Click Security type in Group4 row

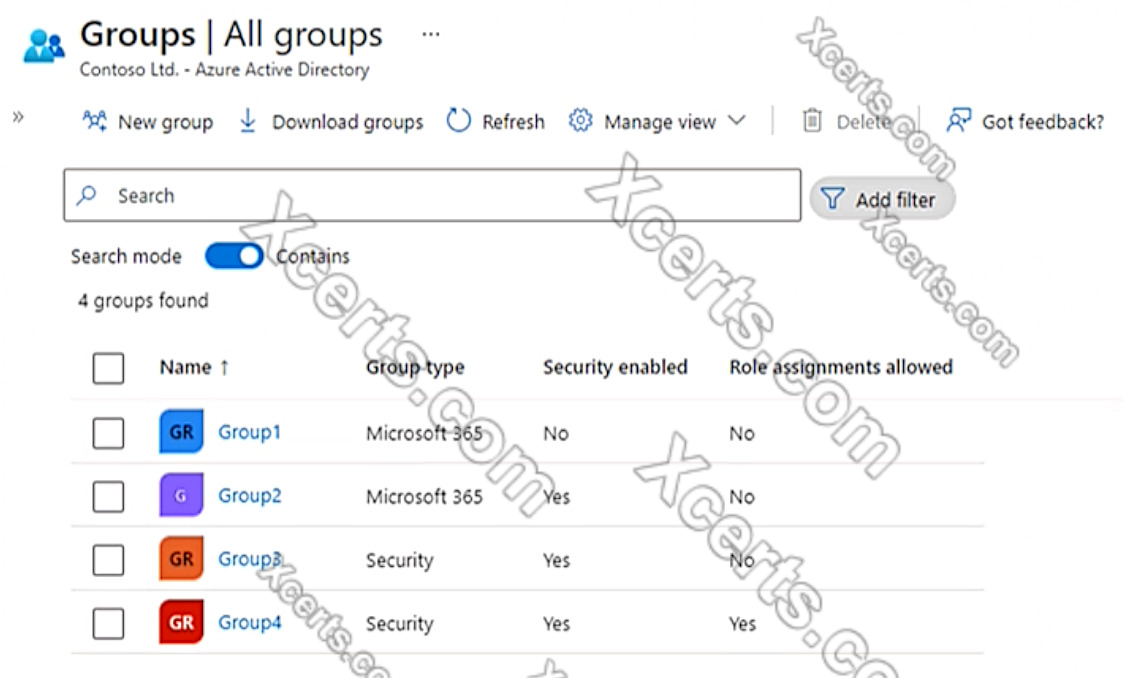[400, 624]
